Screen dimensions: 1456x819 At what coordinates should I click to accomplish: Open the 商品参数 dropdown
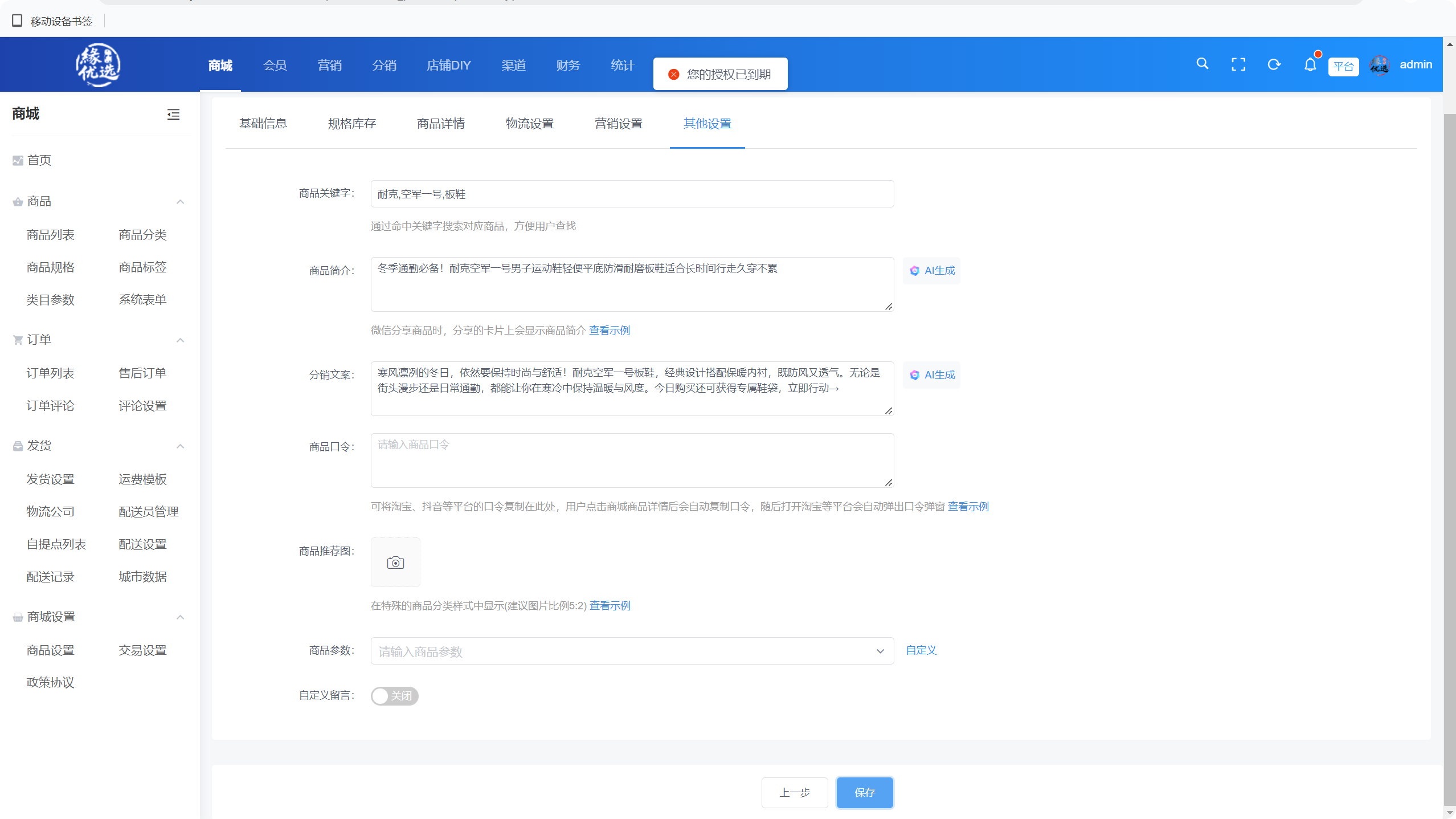pyautogui.click(x=632, y=651)
